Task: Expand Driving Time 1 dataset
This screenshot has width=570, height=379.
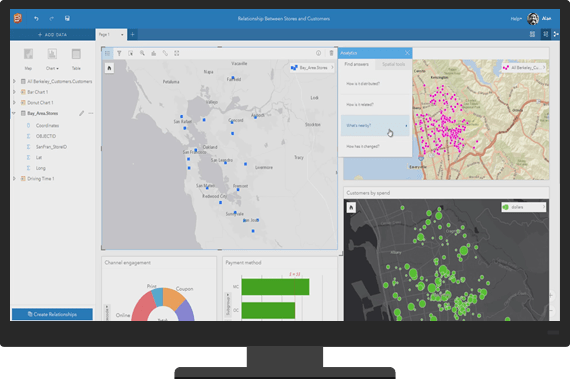Action: (x=14, y=178)
